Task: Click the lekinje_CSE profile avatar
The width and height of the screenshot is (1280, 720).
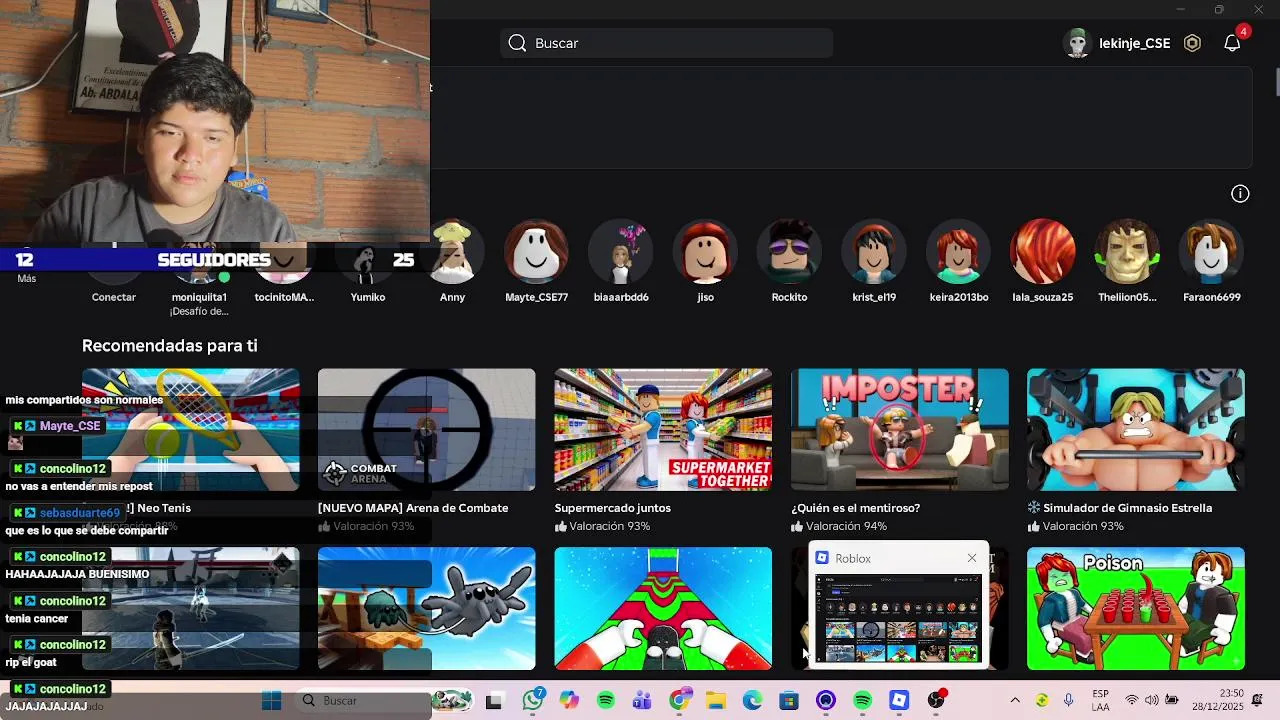Action: 1077,43
